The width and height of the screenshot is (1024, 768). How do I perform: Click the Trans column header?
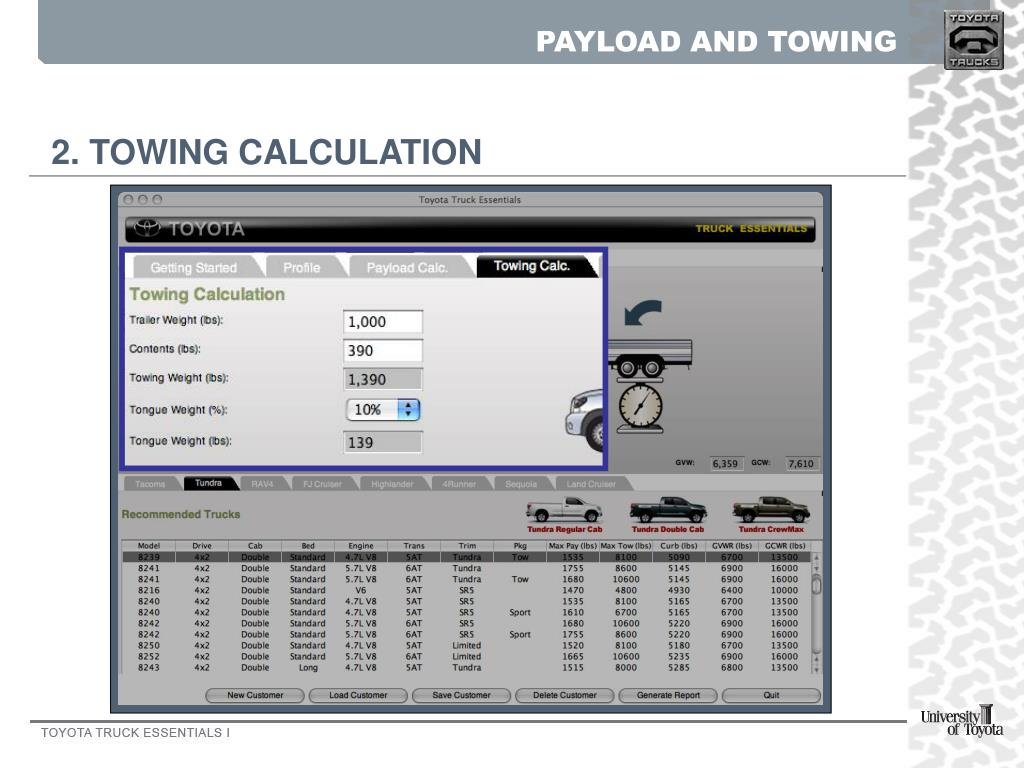click(414, 546)
